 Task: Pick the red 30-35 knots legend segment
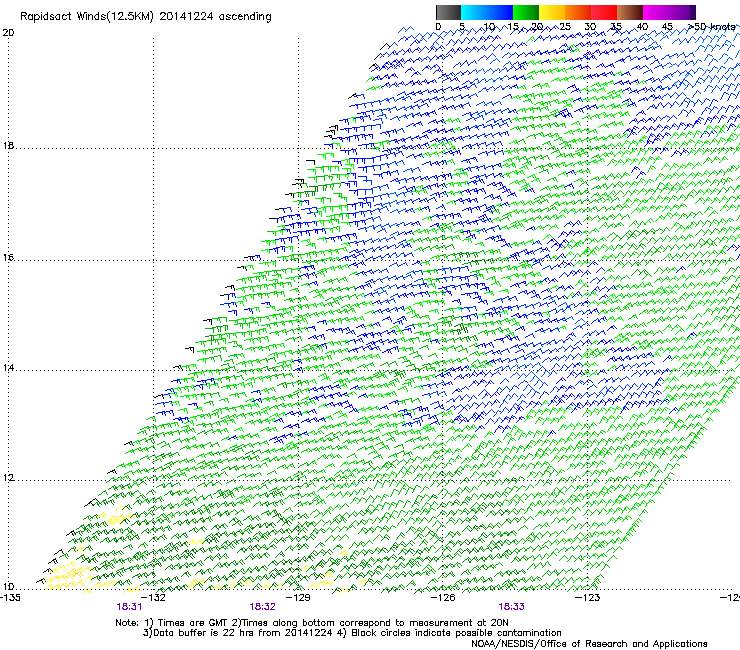coord(604,12)
